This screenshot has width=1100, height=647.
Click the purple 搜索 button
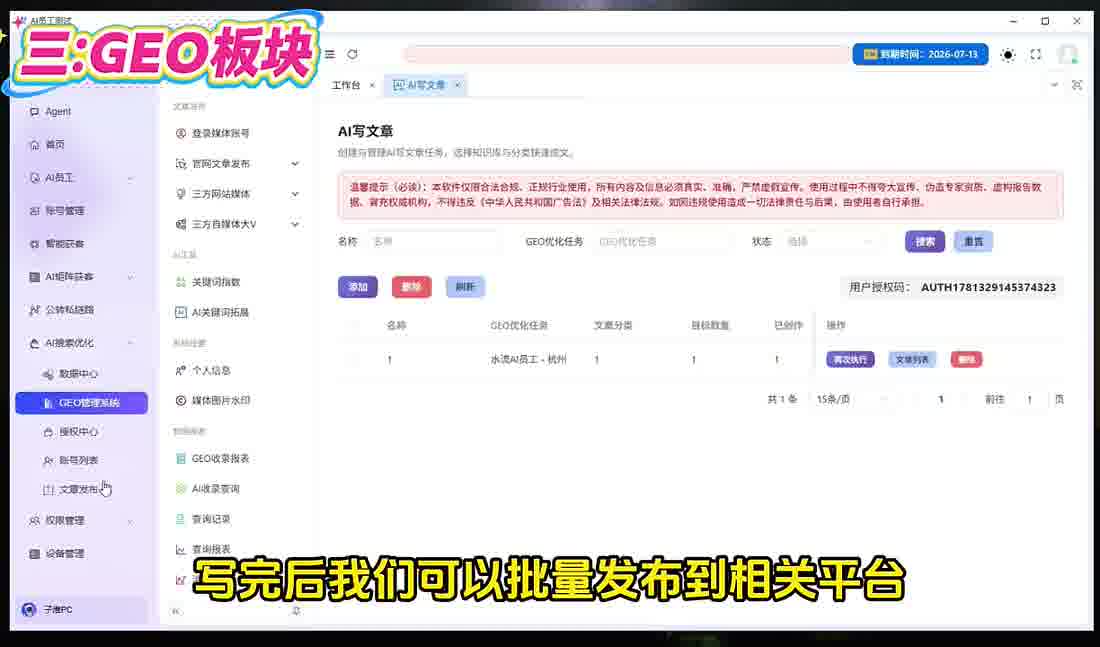click(925, 241)
